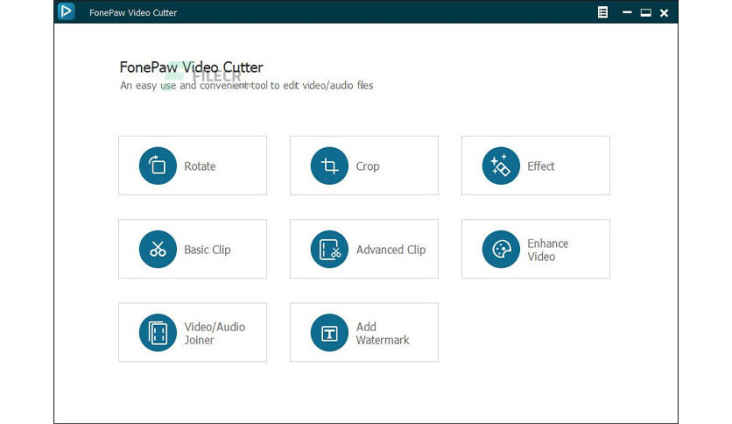Click the Add Watermark text icon

(x=329, y=333)
